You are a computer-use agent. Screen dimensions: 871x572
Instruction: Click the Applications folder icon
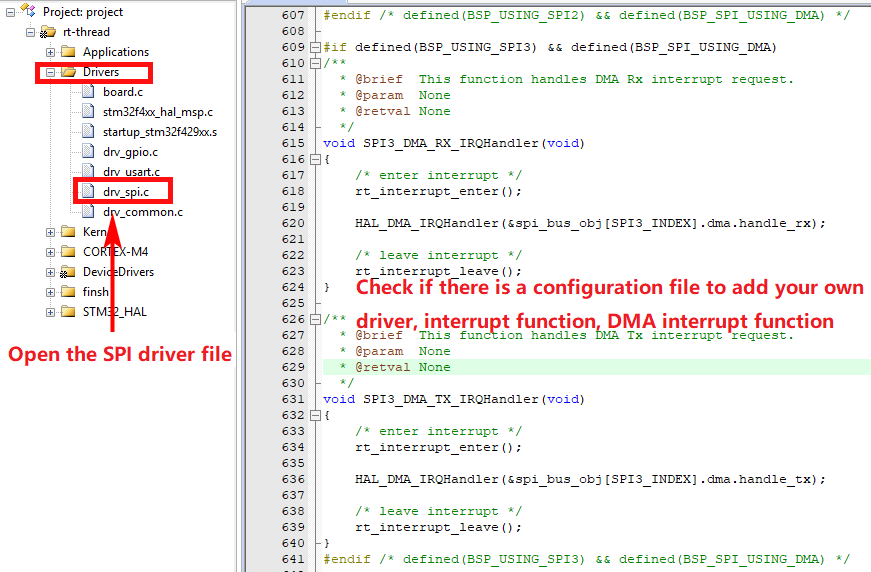[x=68, y=52]
